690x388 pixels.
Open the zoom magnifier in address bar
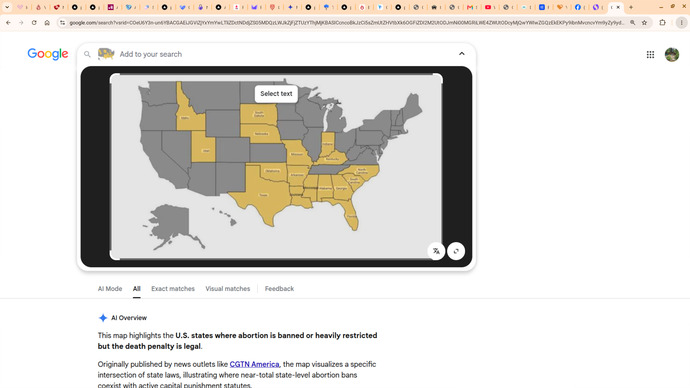[x=632, y=22]
